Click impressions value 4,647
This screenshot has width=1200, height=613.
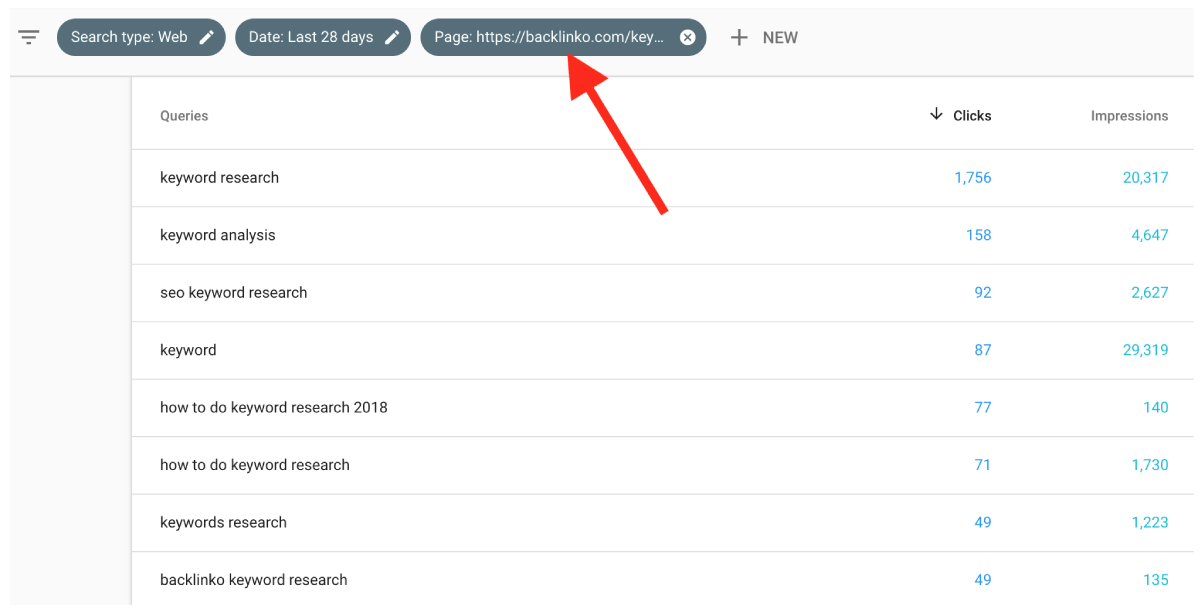[1149, 235]
